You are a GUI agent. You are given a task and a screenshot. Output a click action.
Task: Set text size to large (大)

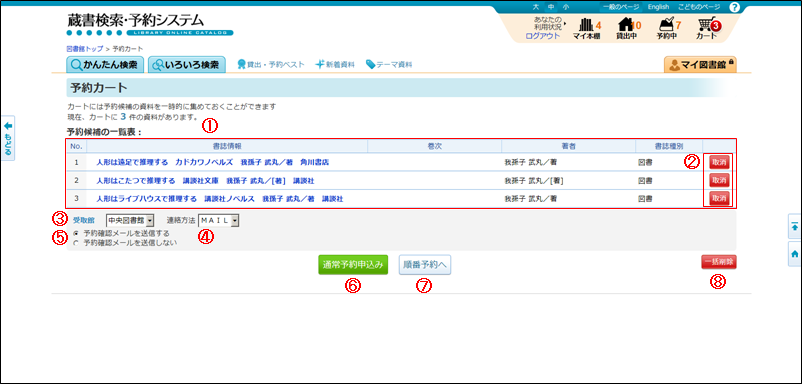(x=536, y=7)
